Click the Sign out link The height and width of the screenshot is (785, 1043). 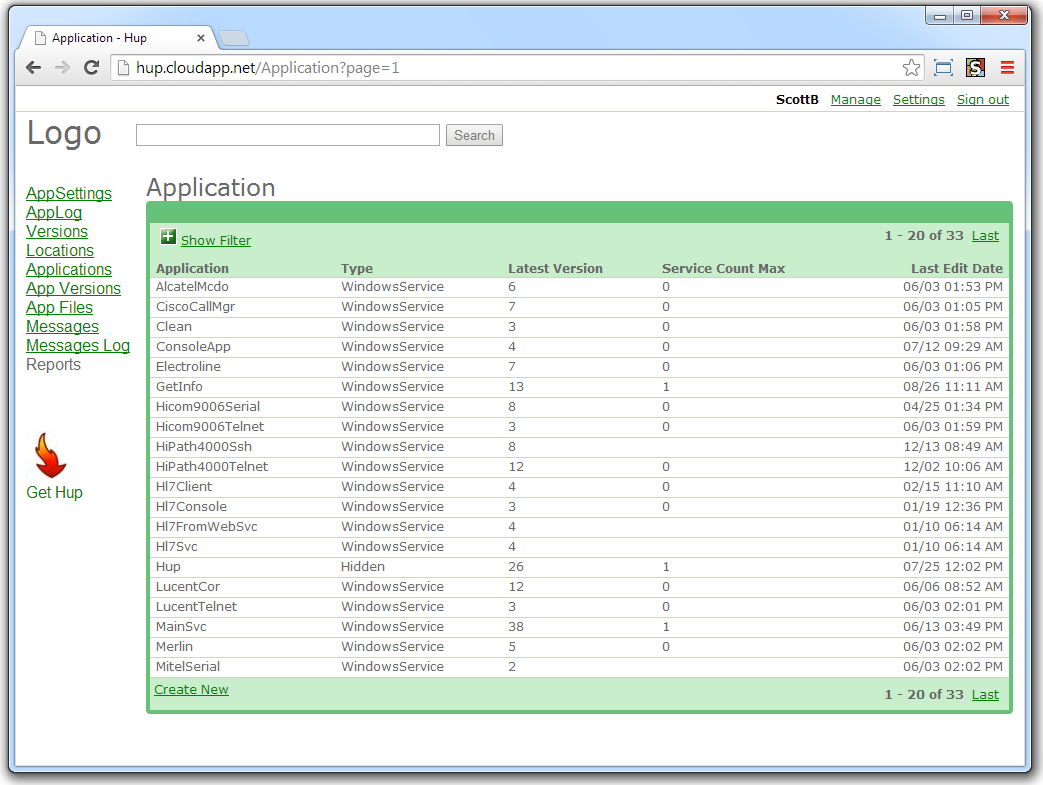click(983, 100)
